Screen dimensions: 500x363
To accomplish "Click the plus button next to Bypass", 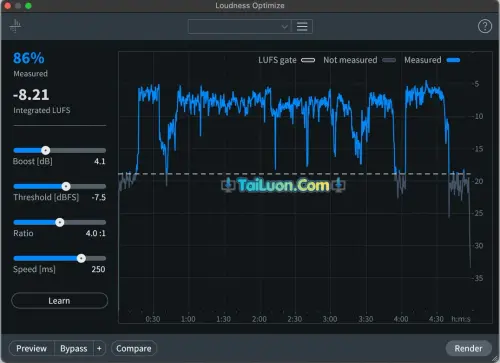I will click(99, 348).
